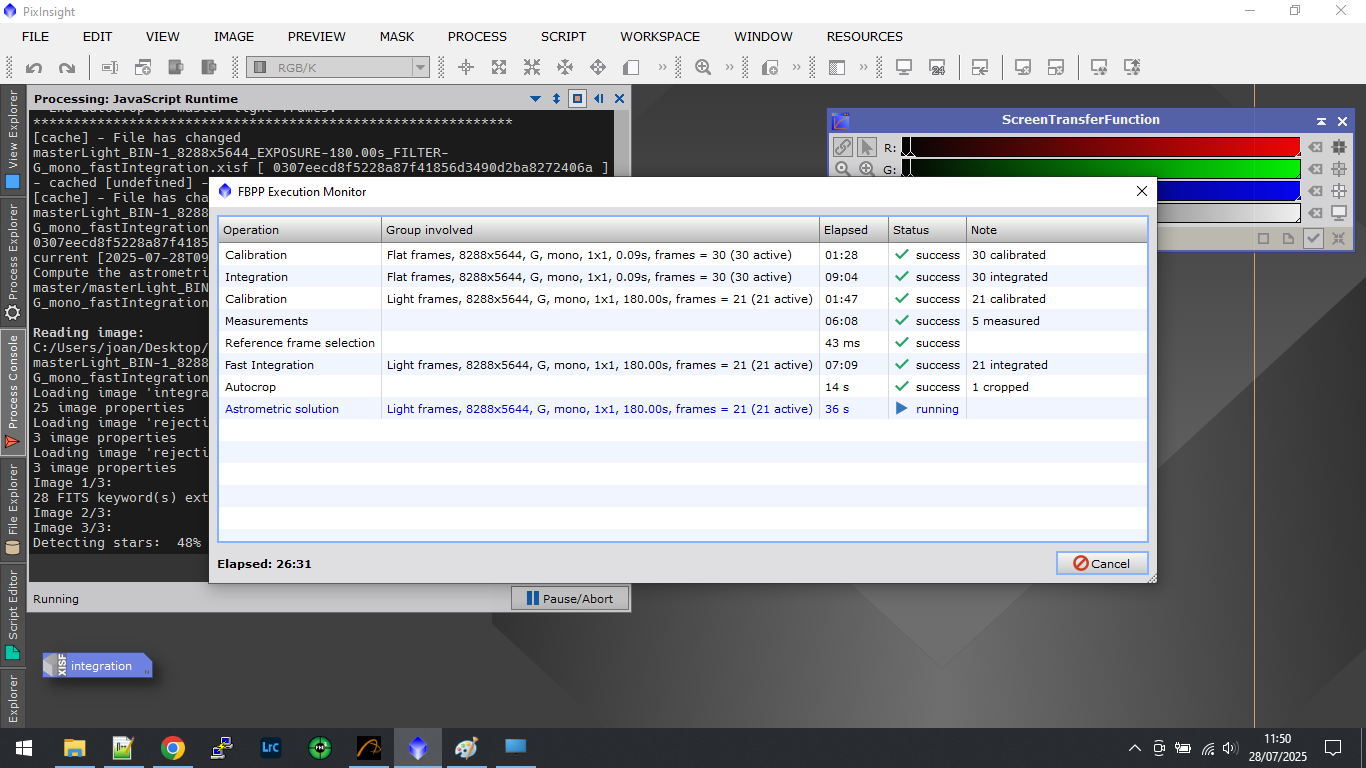Expand the overflow chevron after new preview icon
The image size is (1366, 768).
coord(797,68)
